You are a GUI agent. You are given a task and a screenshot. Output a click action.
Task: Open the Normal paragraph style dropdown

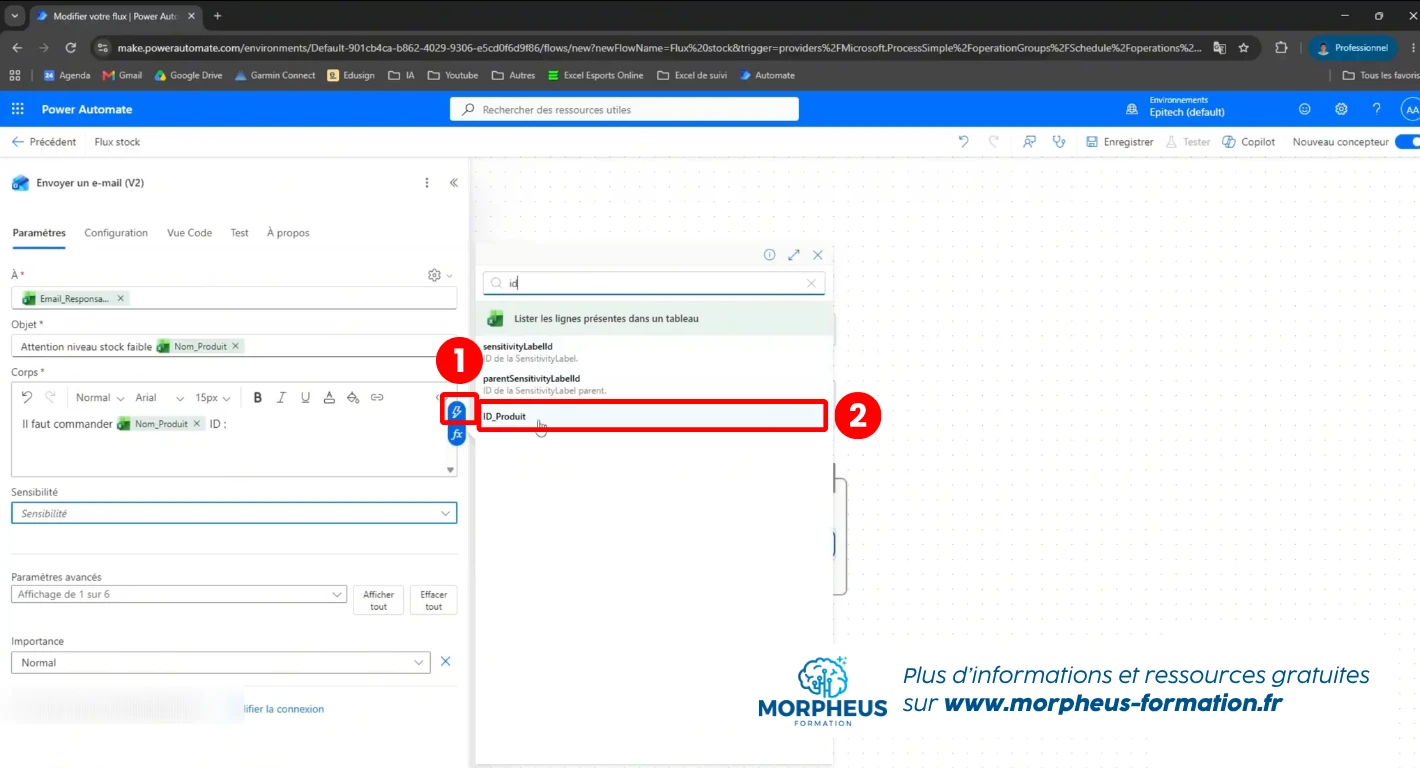(x=100, y=397)
